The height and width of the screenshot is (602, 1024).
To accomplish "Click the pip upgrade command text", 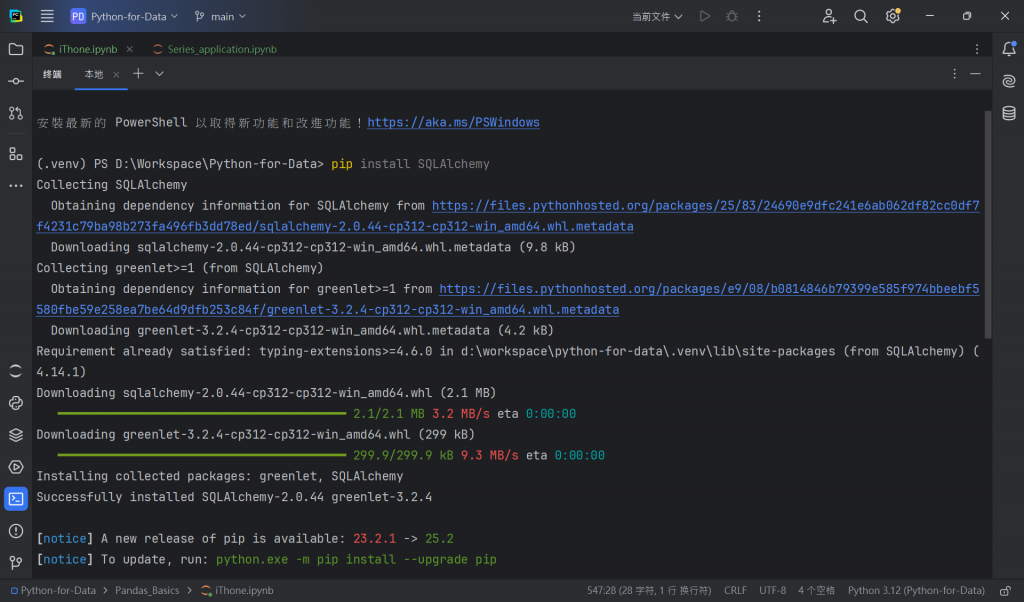I will (356, 560).
